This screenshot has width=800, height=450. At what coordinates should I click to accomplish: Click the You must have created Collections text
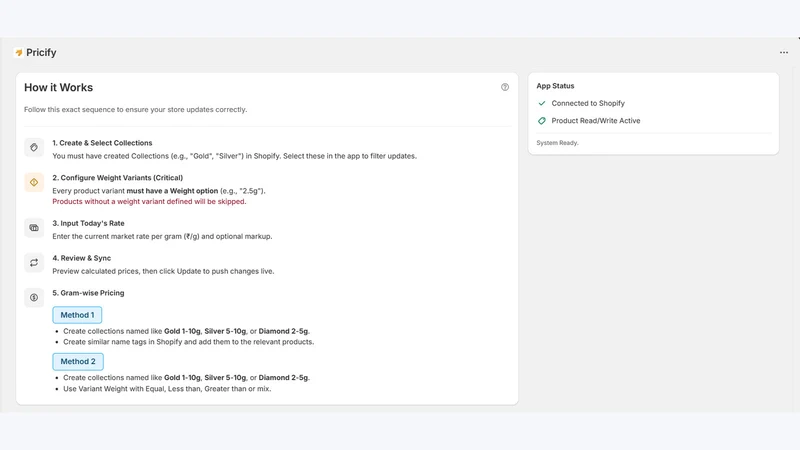click(234, 156)
